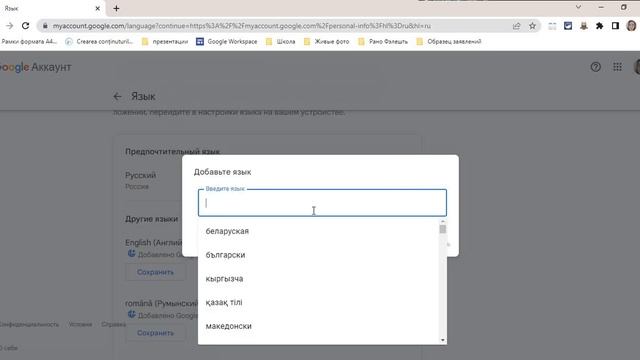
Task: Open the extensions puzzle icon
Action: (x=599, y=26)
